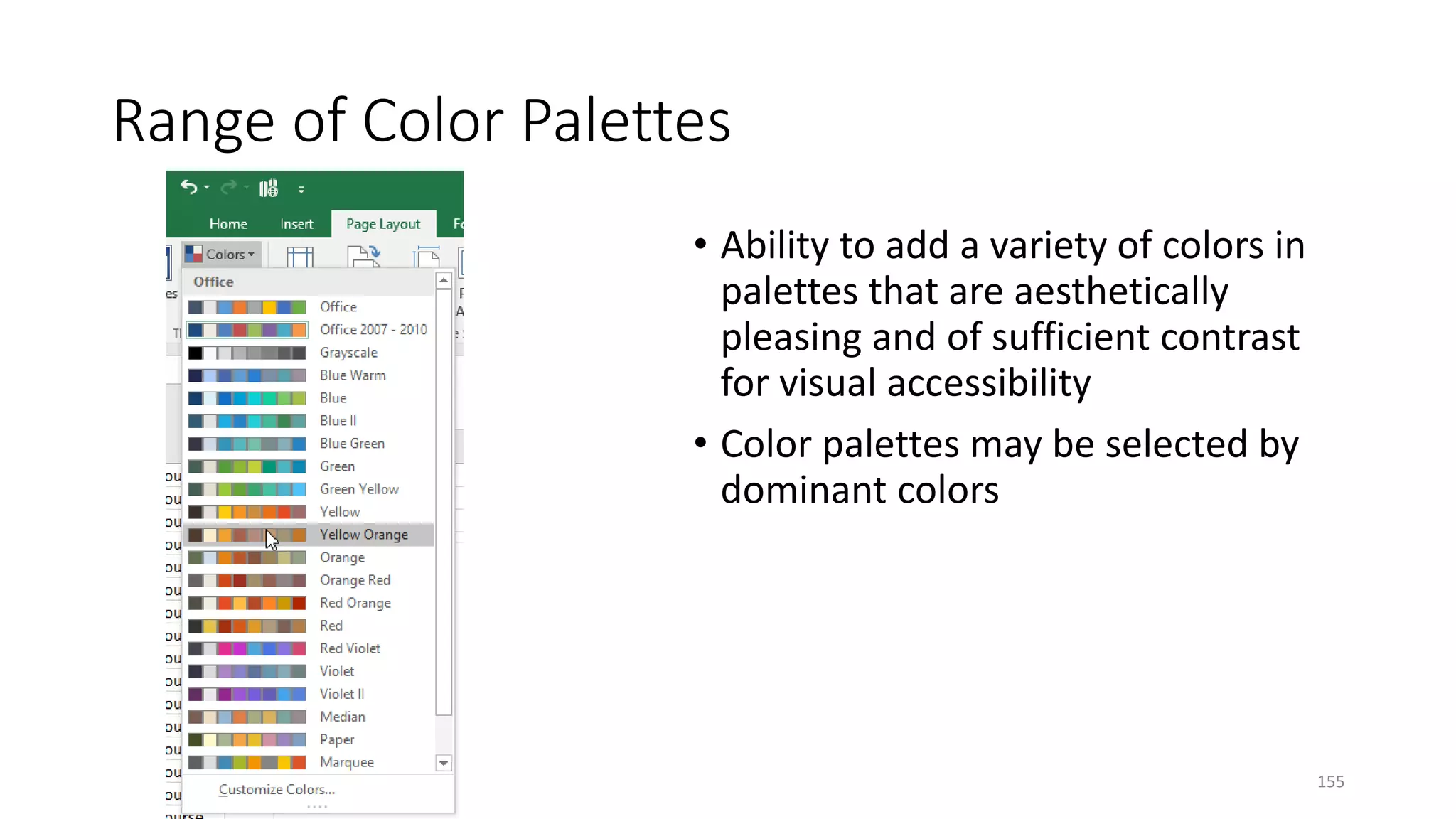Click the Orientation page icon
This screenshot has height=819, width=1456.
(364, 256)
